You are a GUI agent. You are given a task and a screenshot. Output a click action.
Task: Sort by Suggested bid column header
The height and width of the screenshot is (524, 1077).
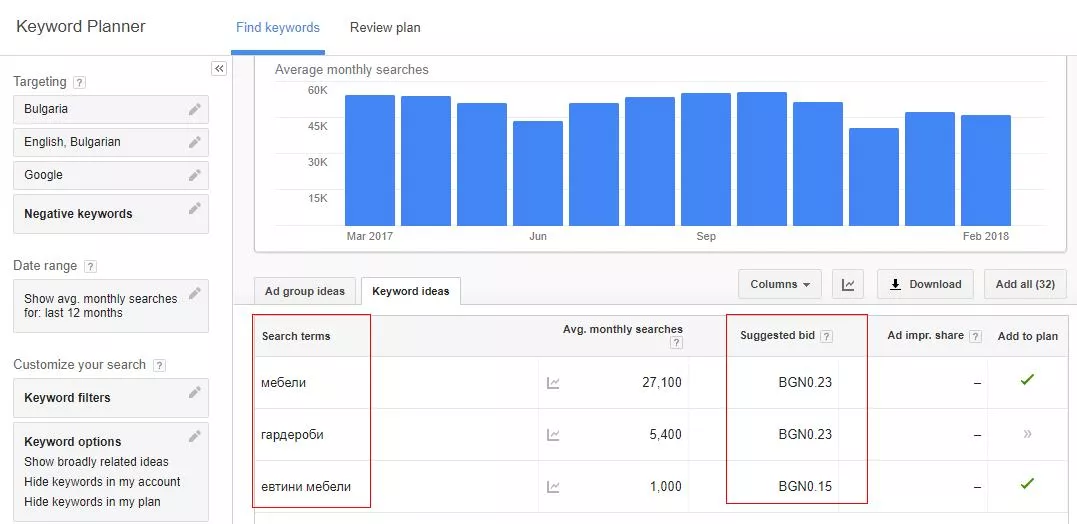click(778, 336)
